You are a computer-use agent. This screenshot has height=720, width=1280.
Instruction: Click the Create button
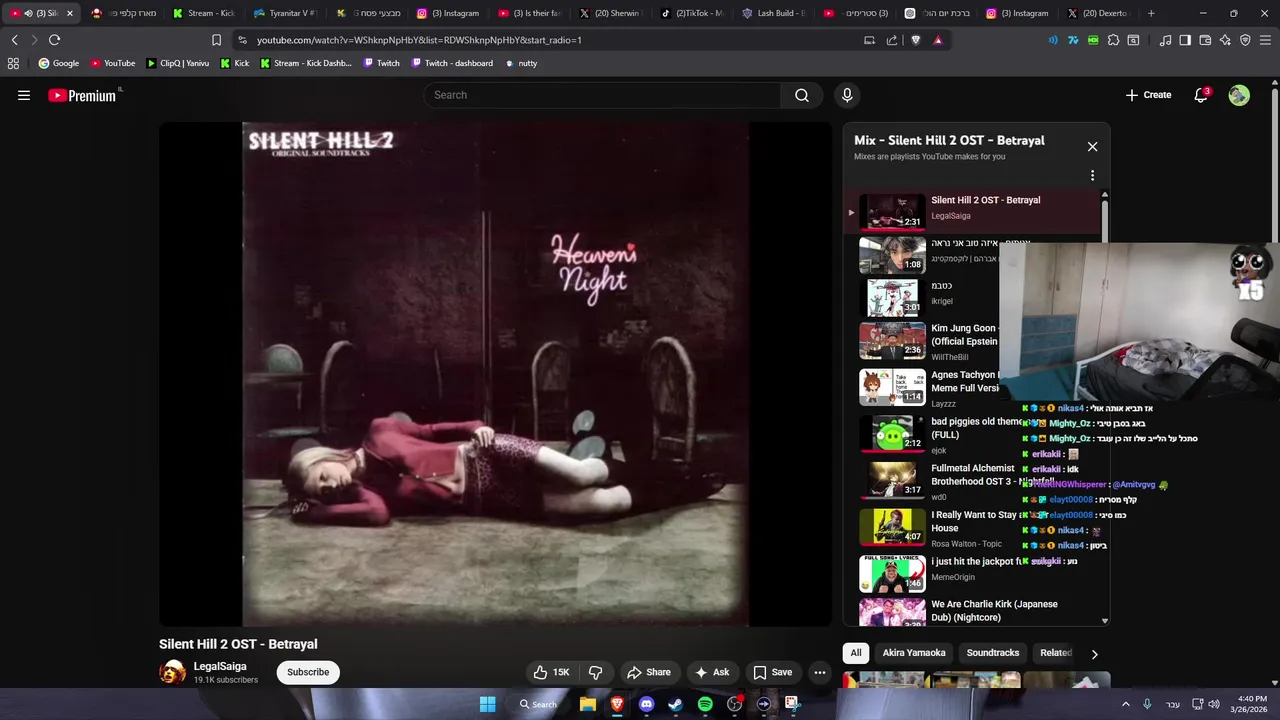coord(1148,95)
